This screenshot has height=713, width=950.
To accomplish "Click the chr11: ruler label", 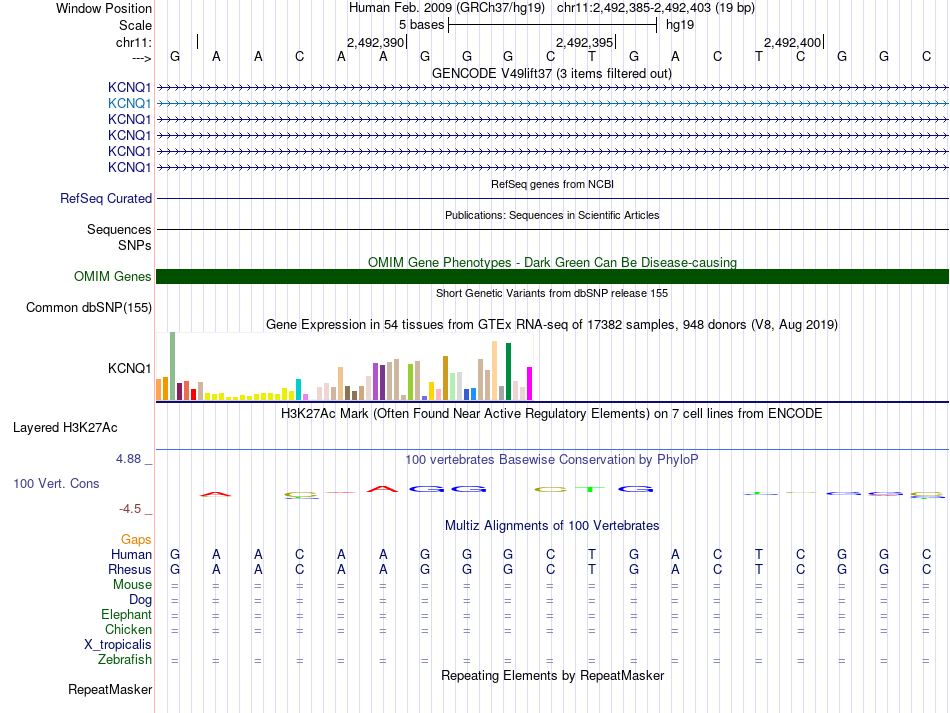I will (x=133, y=42).
